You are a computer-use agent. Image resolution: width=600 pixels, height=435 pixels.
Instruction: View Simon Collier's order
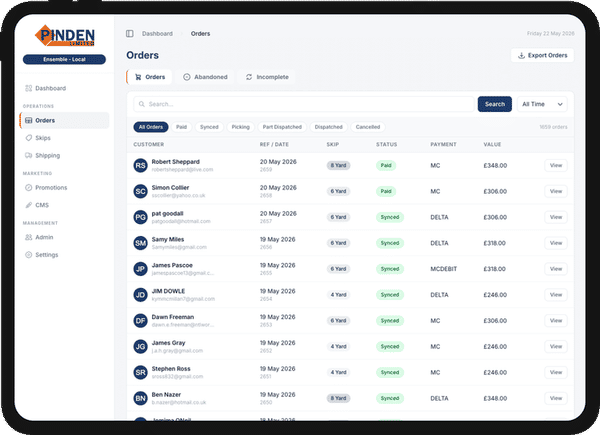click(x=556, y=191)
